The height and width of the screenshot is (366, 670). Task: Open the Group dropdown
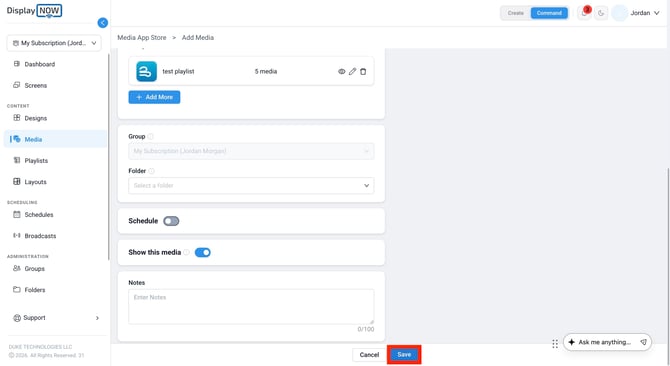[x=251, y=151]
